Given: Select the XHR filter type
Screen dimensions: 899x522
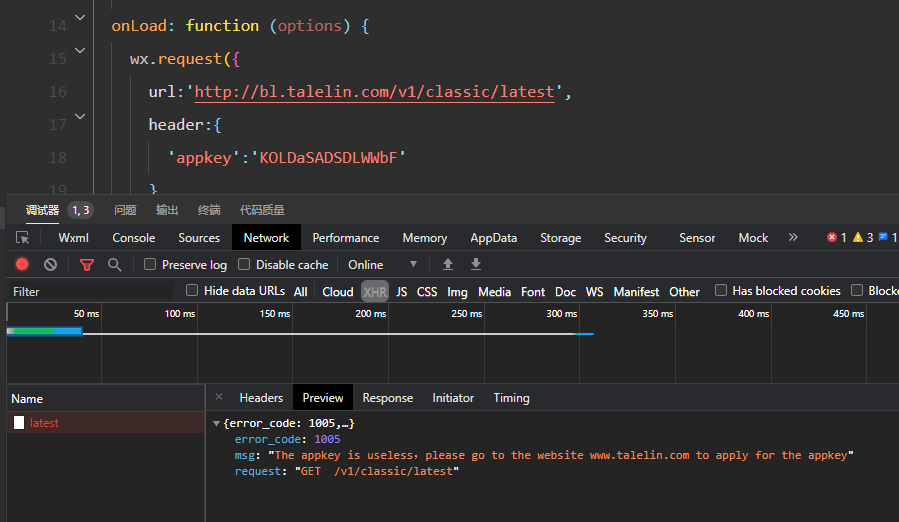Looking at the screenshot, I should pos(375,292).
